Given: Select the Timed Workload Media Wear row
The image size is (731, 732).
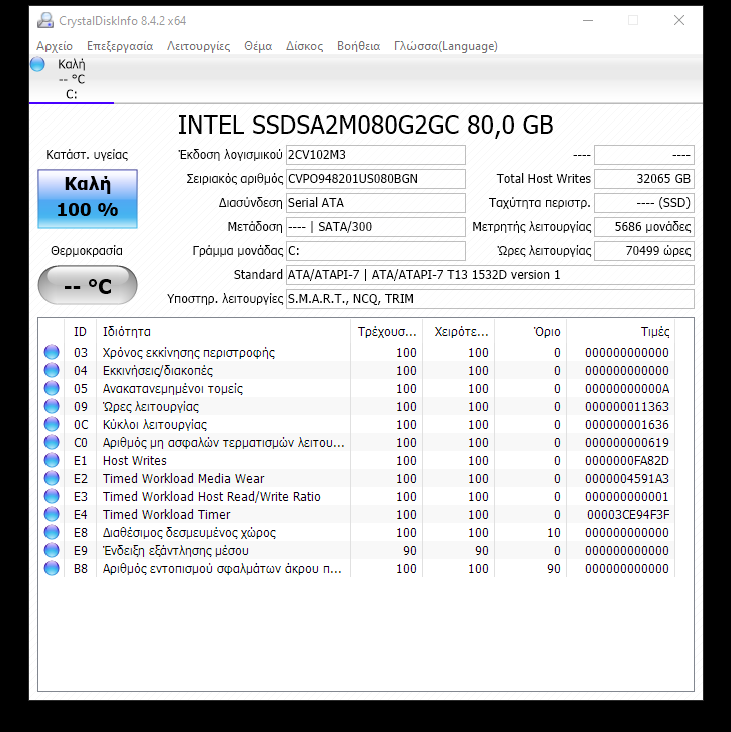Looking at the screenshot, I should tap(357, 479).
